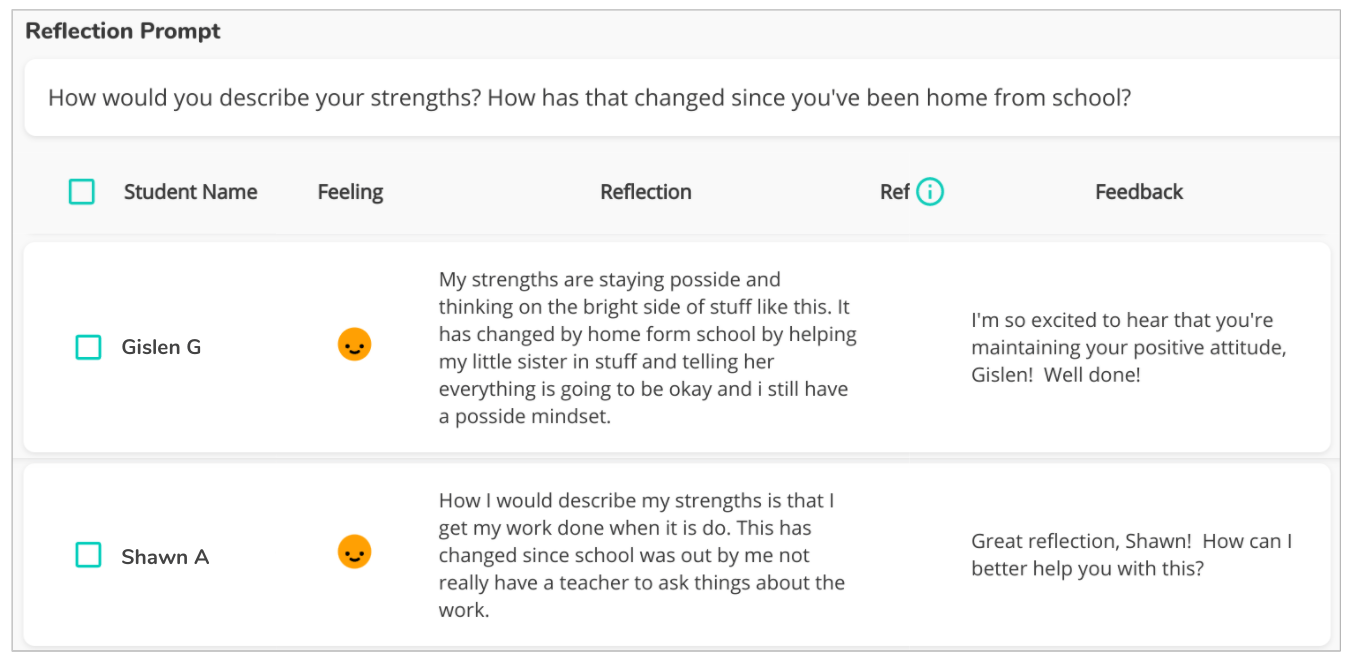Open Shawn A's student profile
Viewport: 1356px width, 665px height.
click(165, 556)
